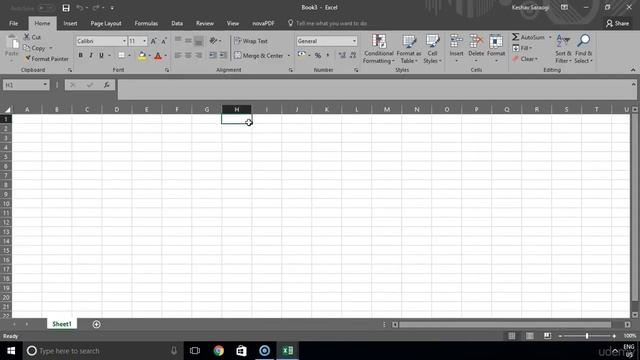This screenshot has width=640, height=360.
Task: Click Select All corner triangle
Action: (x=7, y=109)
